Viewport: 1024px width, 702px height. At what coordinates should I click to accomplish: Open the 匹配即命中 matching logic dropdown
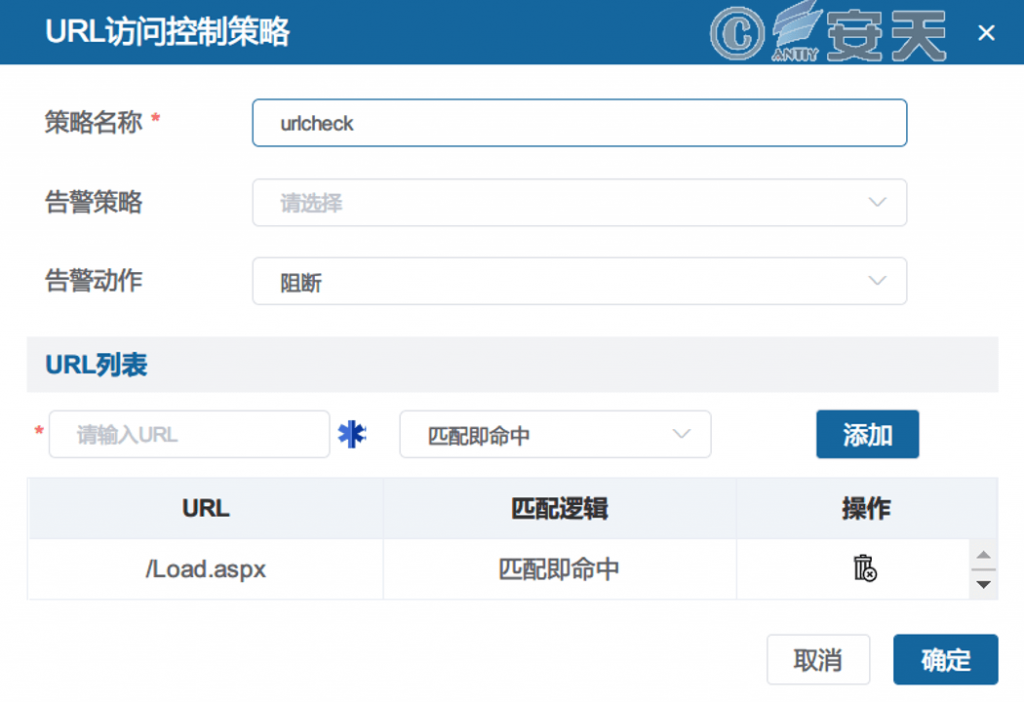pyautogui.click(x=555, y=435)
